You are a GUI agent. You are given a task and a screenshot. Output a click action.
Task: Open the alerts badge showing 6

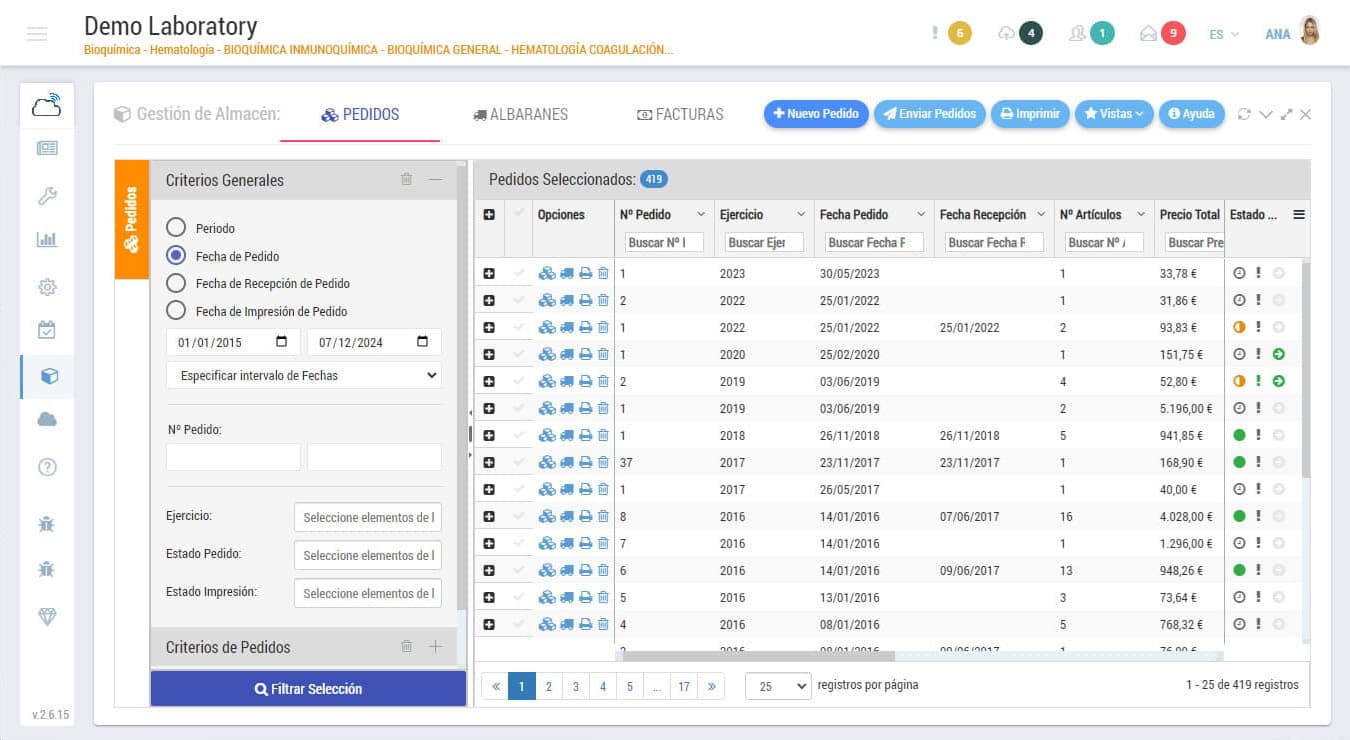click(959, 33)
